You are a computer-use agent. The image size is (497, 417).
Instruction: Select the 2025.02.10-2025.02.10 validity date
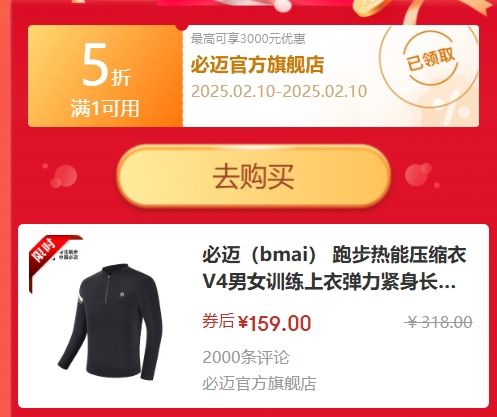click(279, 91)
